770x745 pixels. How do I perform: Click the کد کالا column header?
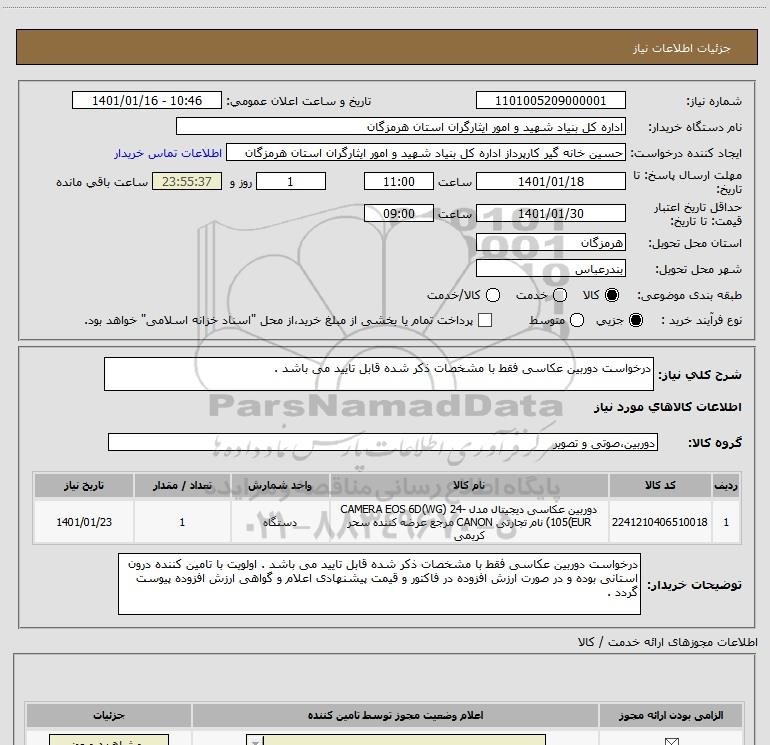660,485
